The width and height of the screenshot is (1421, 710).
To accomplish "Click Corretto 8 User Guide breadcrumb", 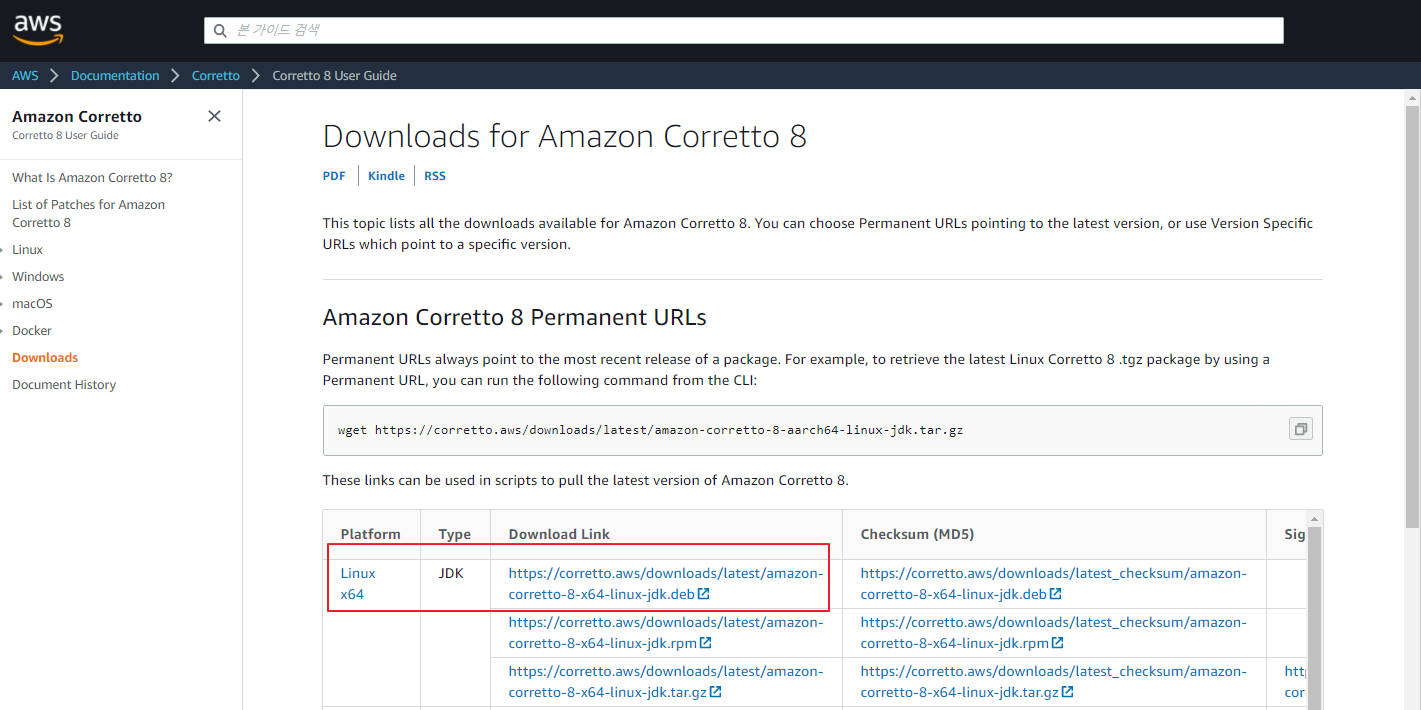I will point(334,76).
